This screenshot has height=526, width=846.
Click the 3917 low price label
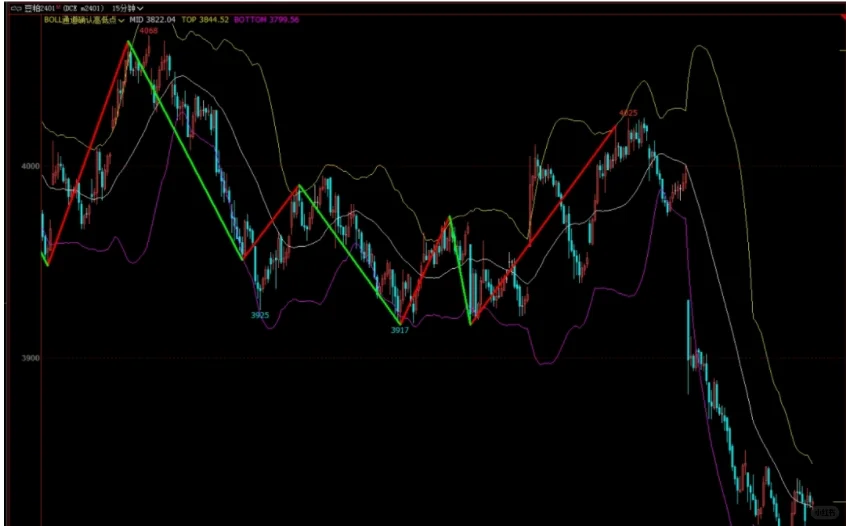[x=400, y=330]
